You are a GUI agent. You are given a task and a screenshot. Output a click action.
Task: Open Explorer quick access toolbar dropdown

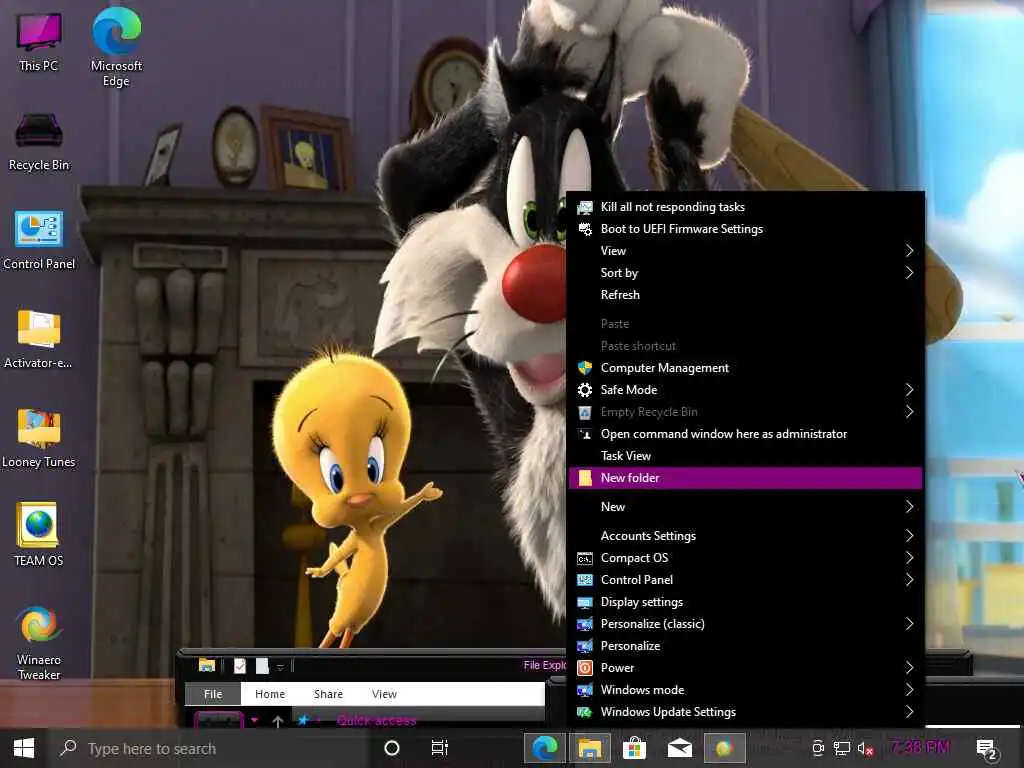pyautogui.click(x=280, y=667)
